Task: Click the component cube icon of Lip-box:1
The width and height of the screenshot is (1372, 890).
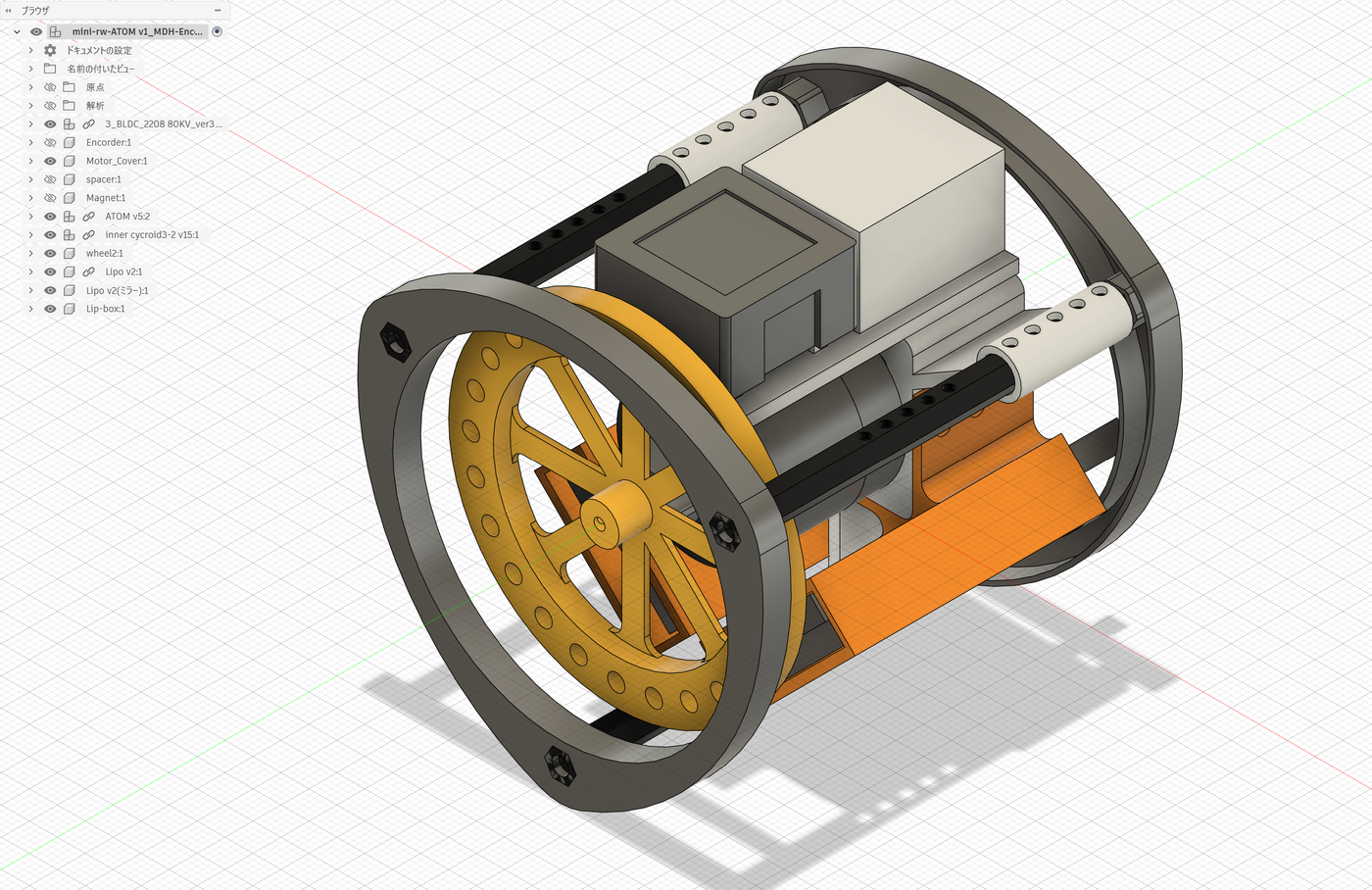Action: coord(69,309)
